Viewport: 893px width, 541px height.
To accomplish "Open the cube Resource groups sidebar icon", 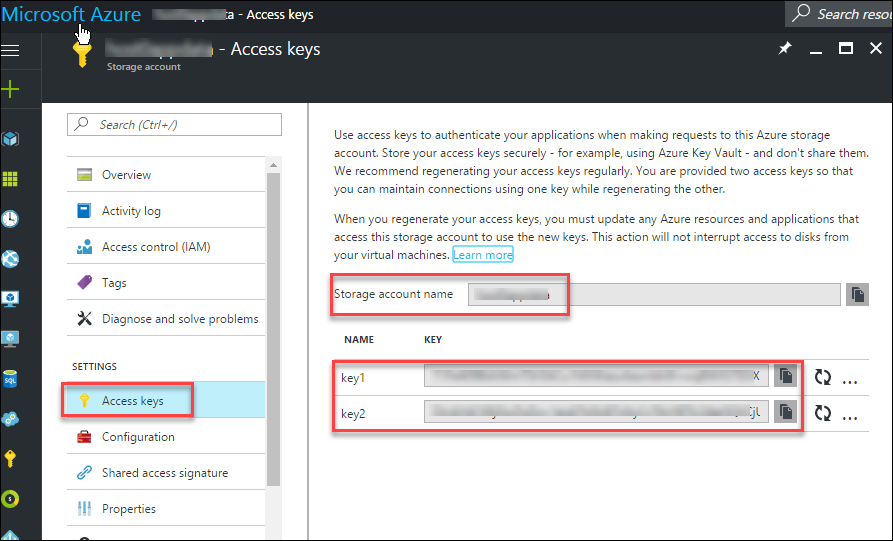I will (x=10, y=138).
